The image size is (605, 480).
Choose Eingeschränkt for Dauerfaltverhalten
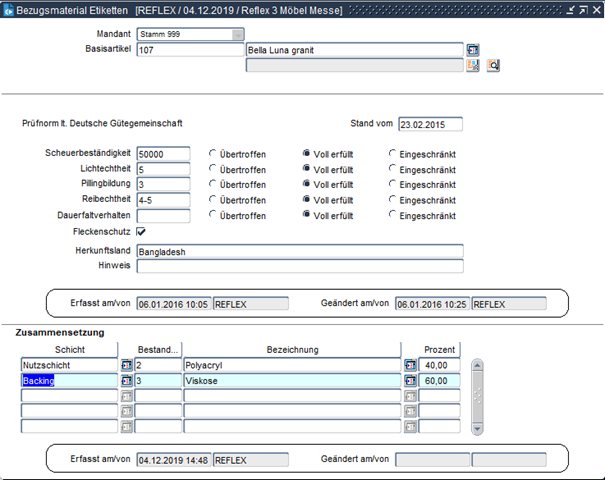tap(393, 216)
